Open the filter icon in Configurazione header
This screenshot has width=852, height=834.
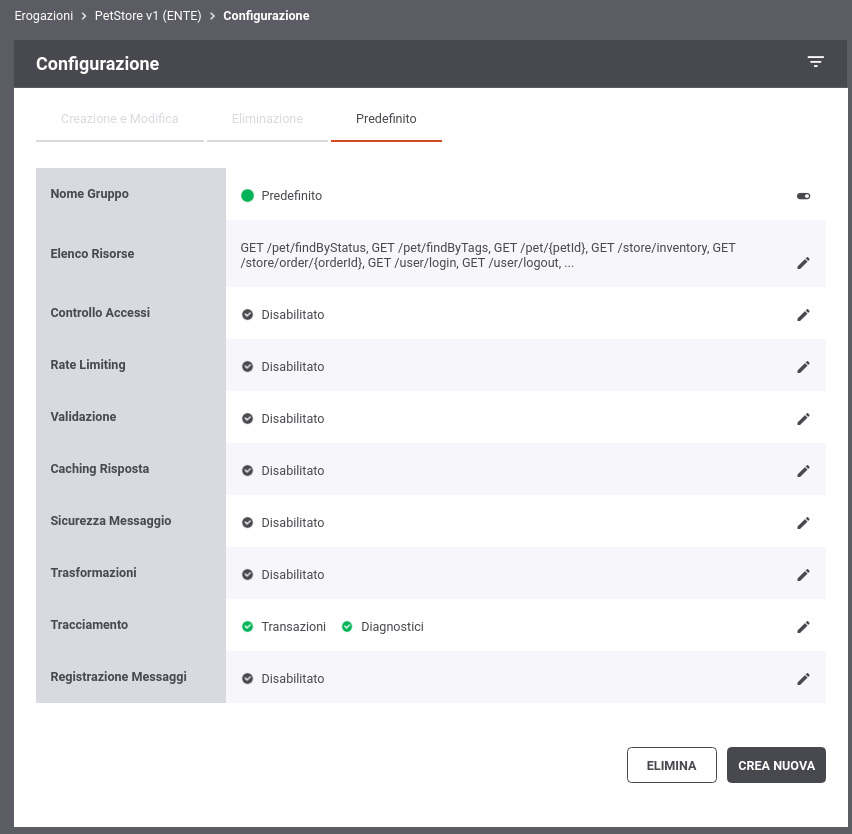pyautogui.click(x=815, y=61)
